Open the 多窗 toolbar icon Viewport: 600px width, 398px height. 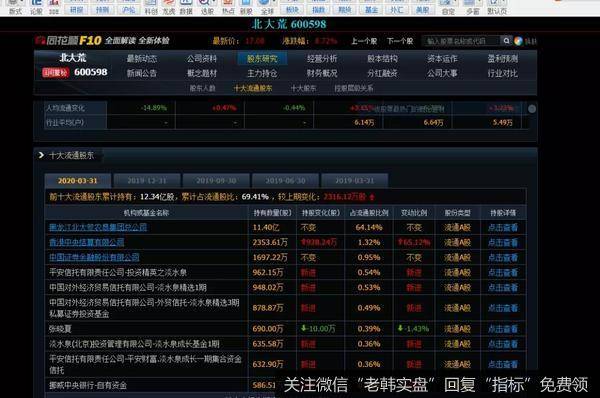473,7
